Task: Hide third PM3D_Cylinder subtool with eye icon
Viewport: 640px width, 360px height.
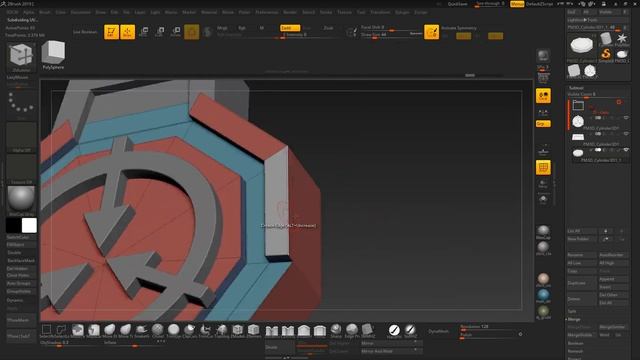Action: tap(626, 150)
